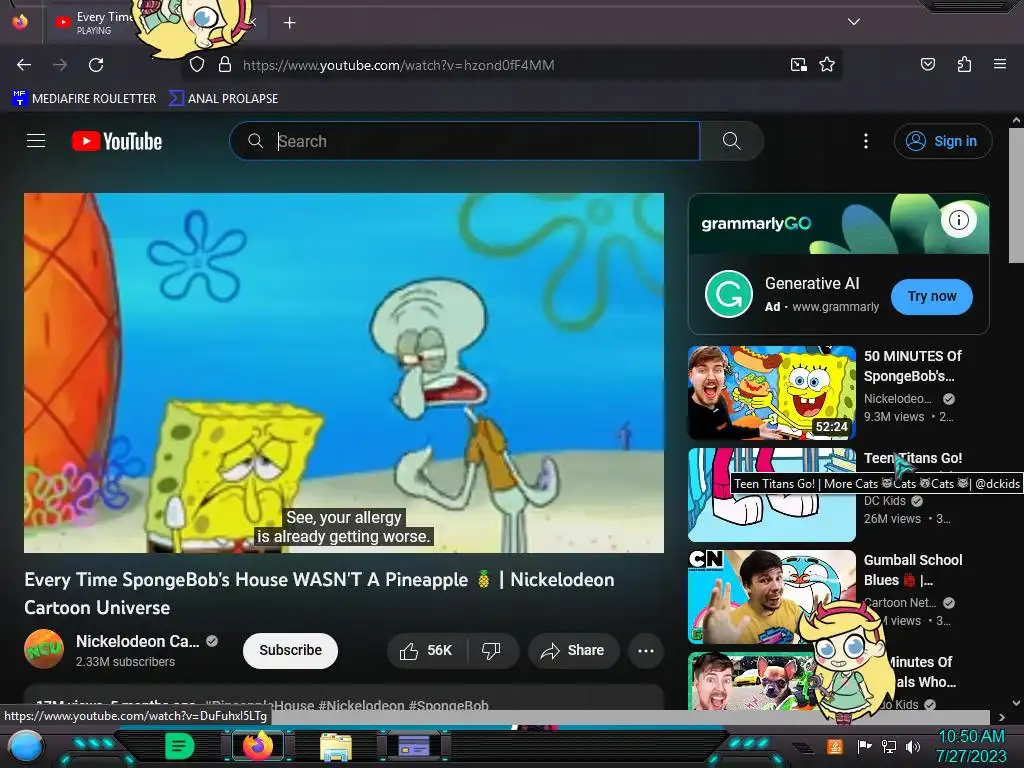Click the page vertical scrollbar thumb
The height and width of the screenshot is (768, 1024).
[1016, 196]
